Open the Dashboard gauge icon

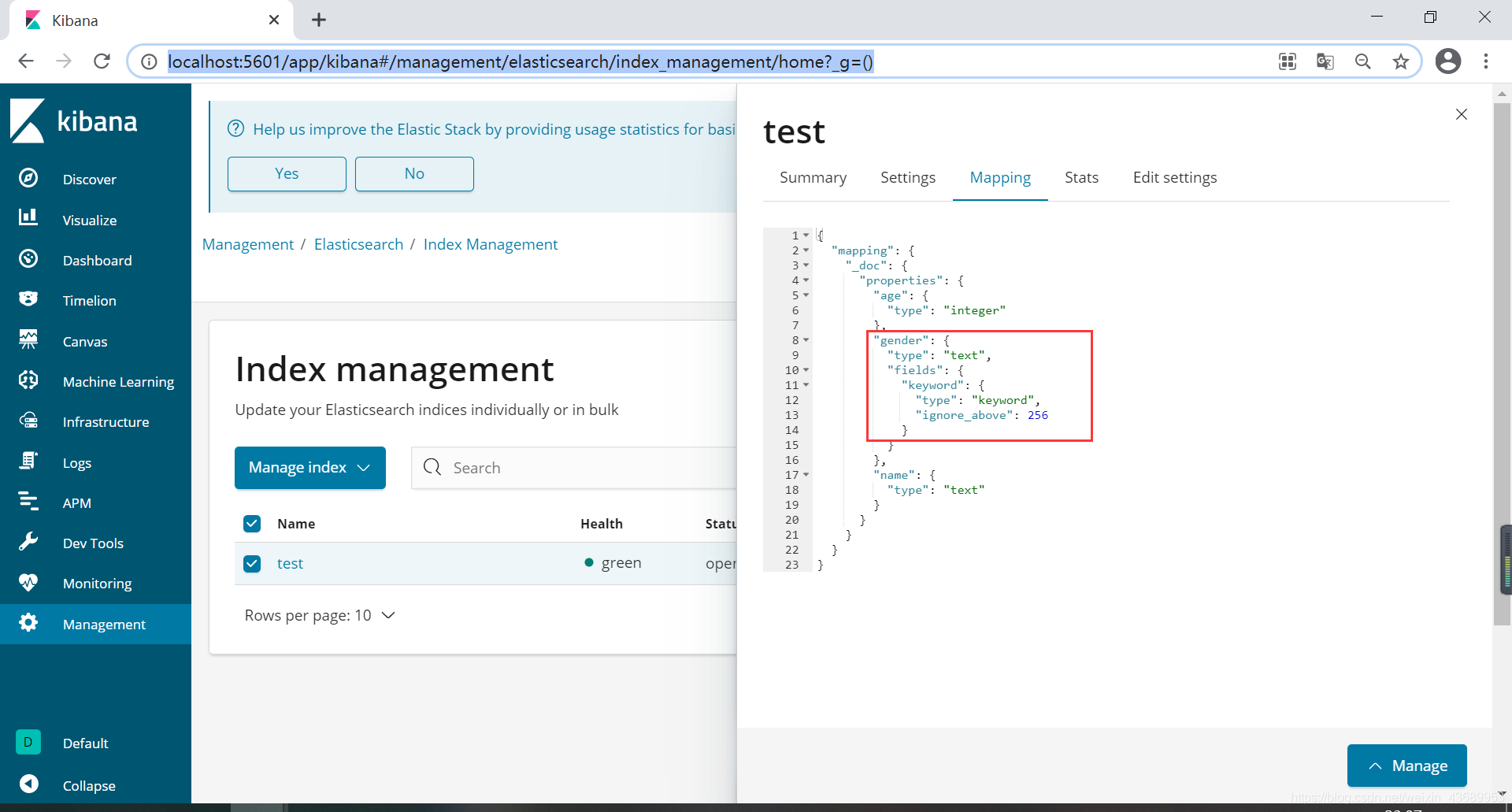pyautogui.click(x=28, y=260)
